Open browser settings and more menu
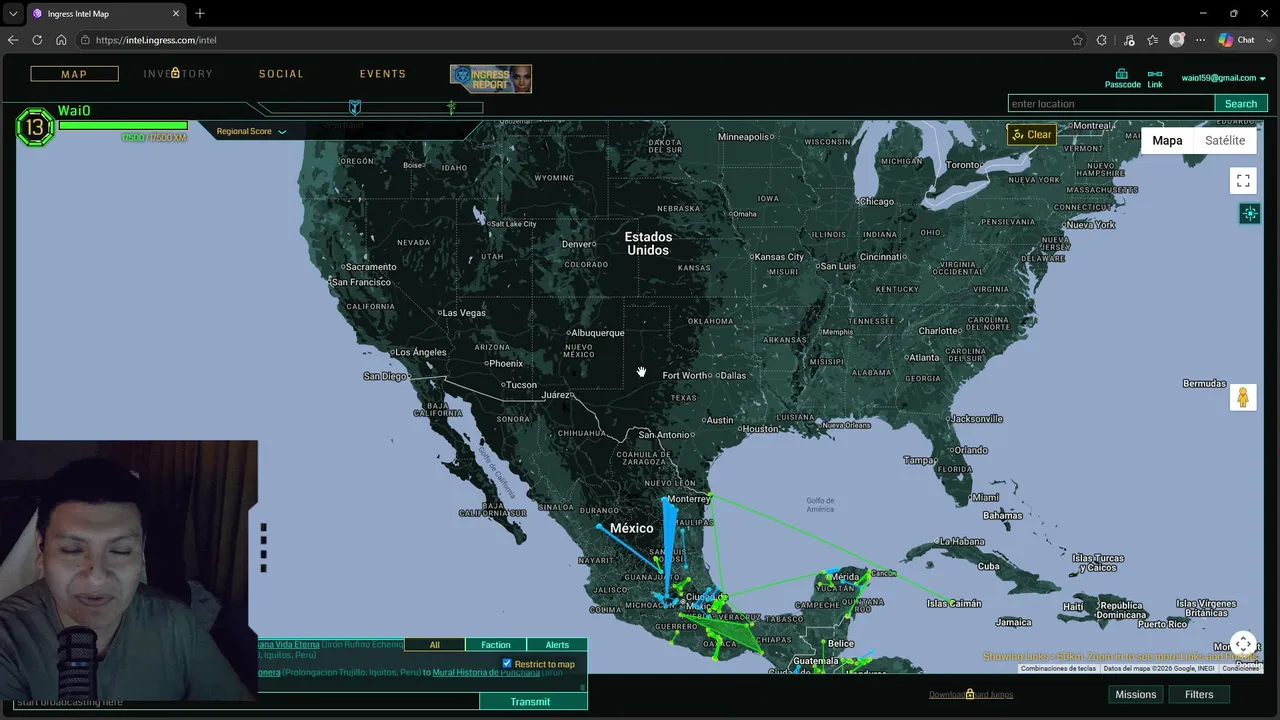 coord(1201,40)
